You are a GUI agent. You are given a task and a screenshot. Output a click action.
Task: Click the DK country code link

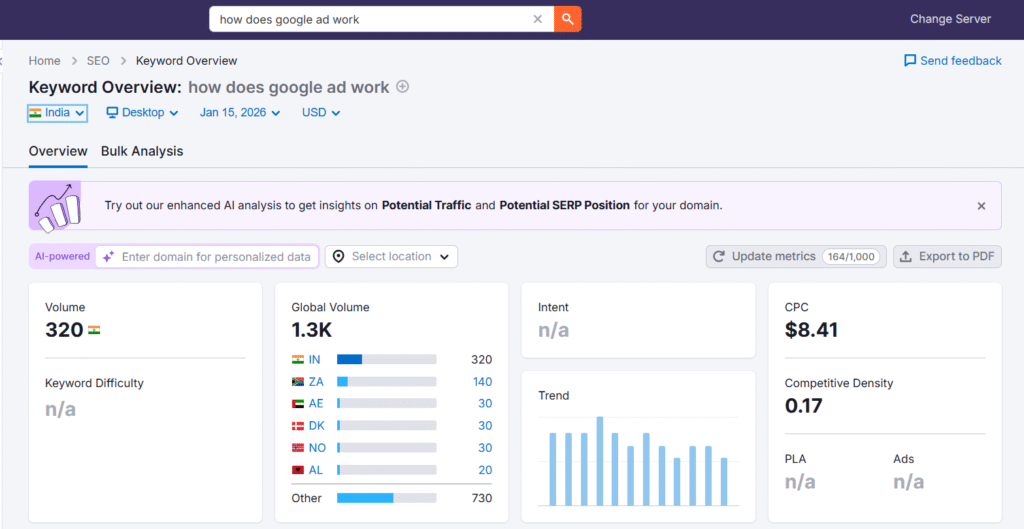pyautogui.click(x=316, y=426)
